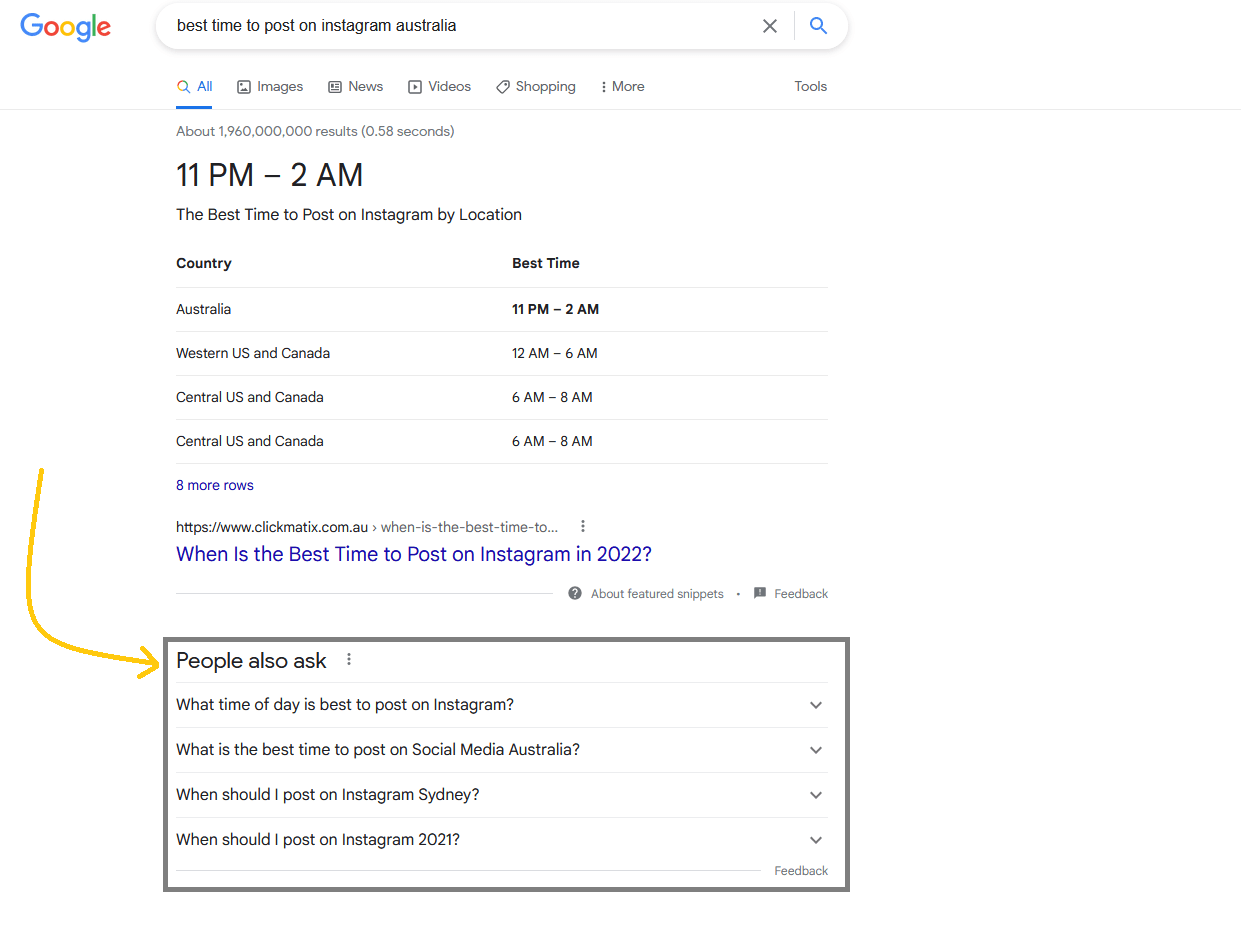Click the Google logo
This screenshot has height=941, width=1241.
pos(66,27)
